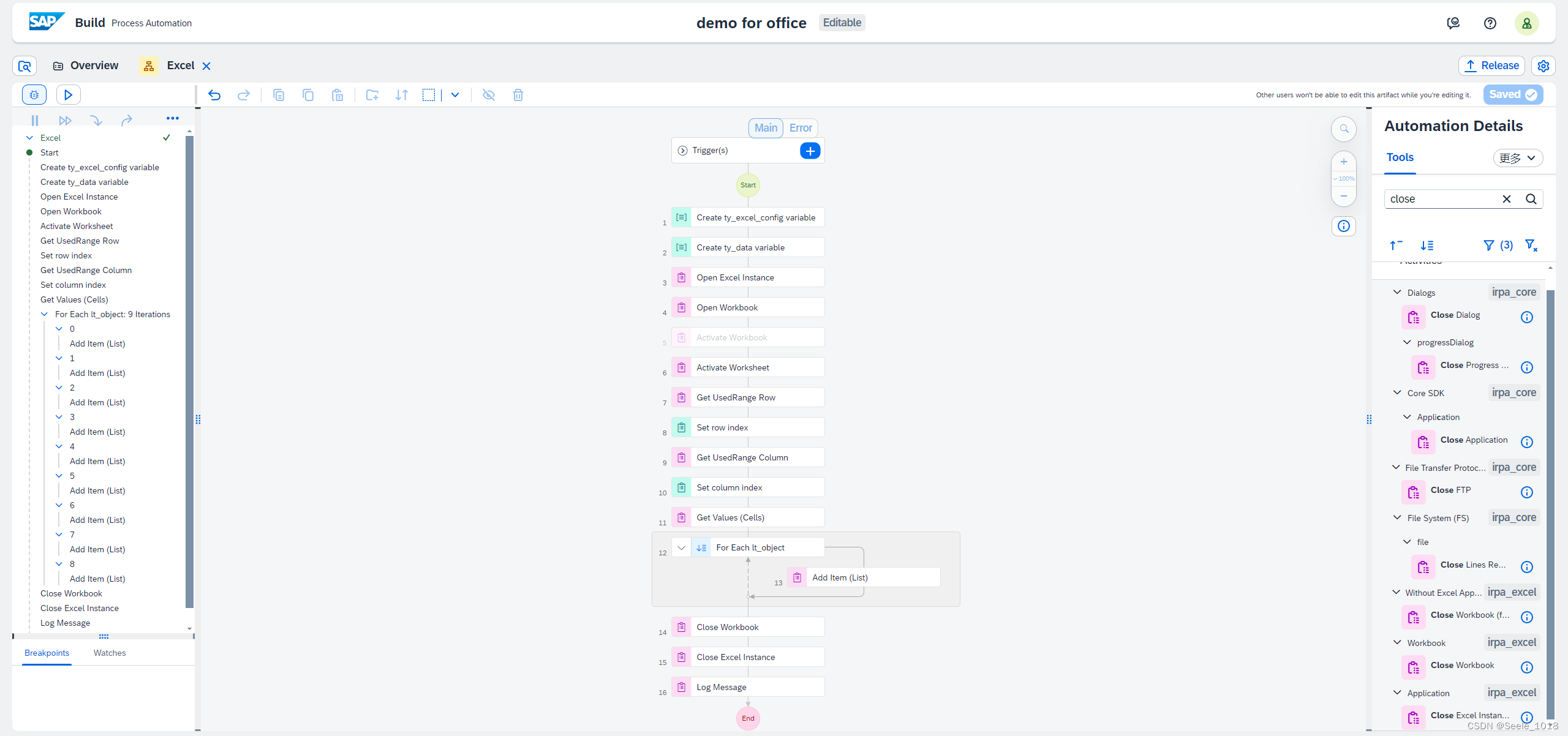Click the add-to-folder icon in toolbar
The height and width of the screenshot is (736, 1568).
click(372, 95)
